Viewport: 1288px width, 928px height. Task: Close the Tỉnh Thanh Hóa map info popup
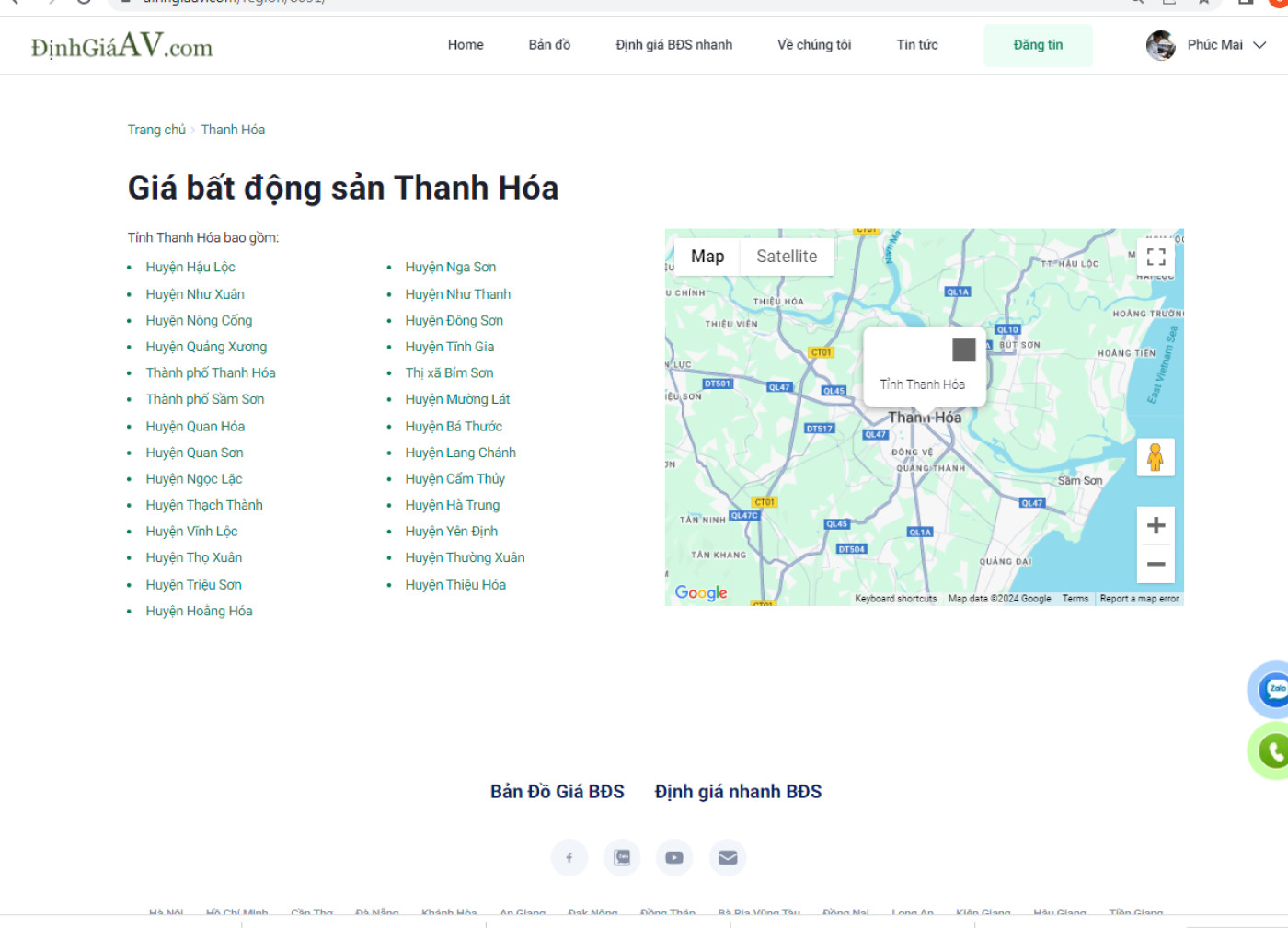pyautogui.click(x=963, y=349)
